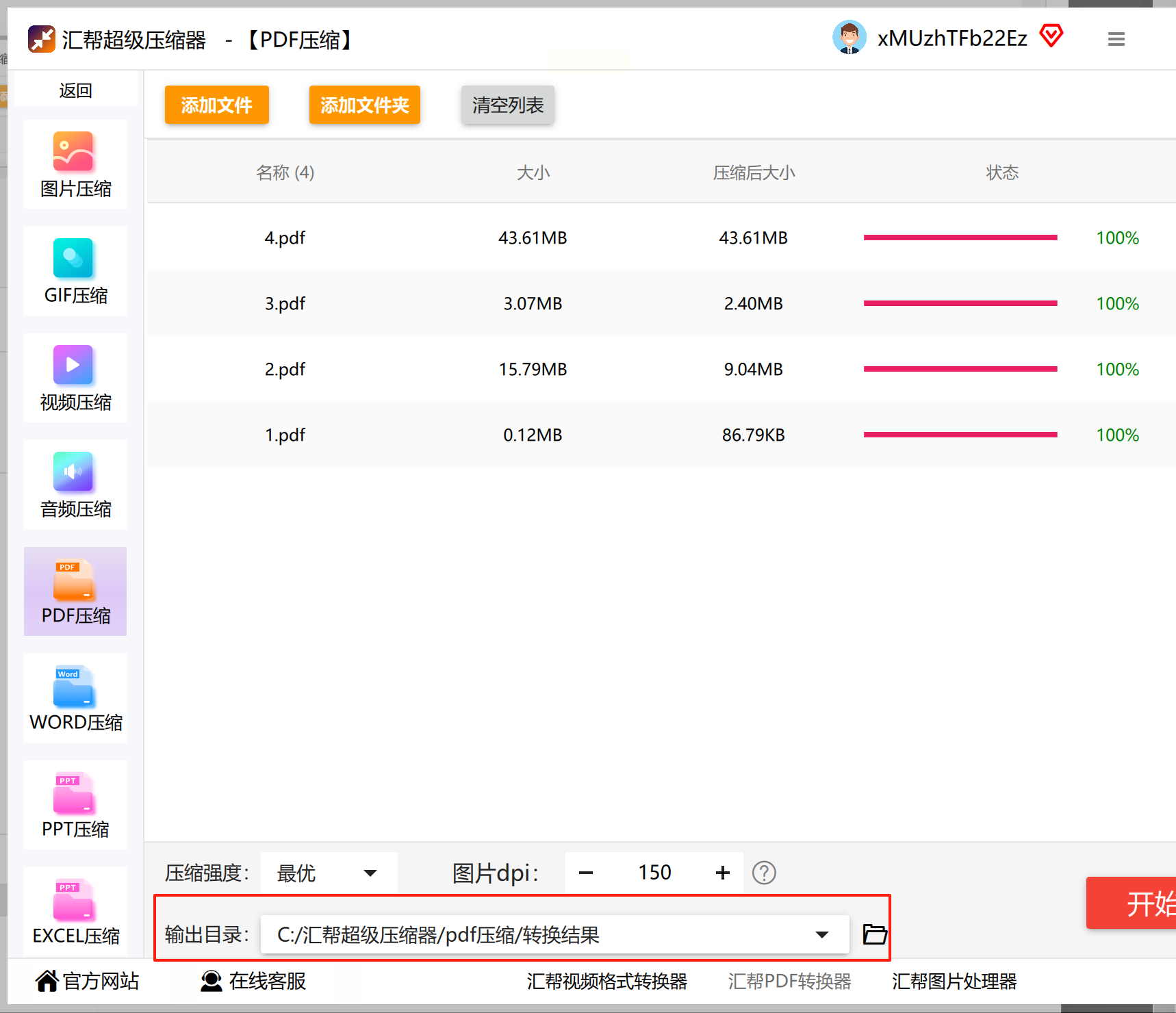Decrease the 图片dpi value with minus

586,873
